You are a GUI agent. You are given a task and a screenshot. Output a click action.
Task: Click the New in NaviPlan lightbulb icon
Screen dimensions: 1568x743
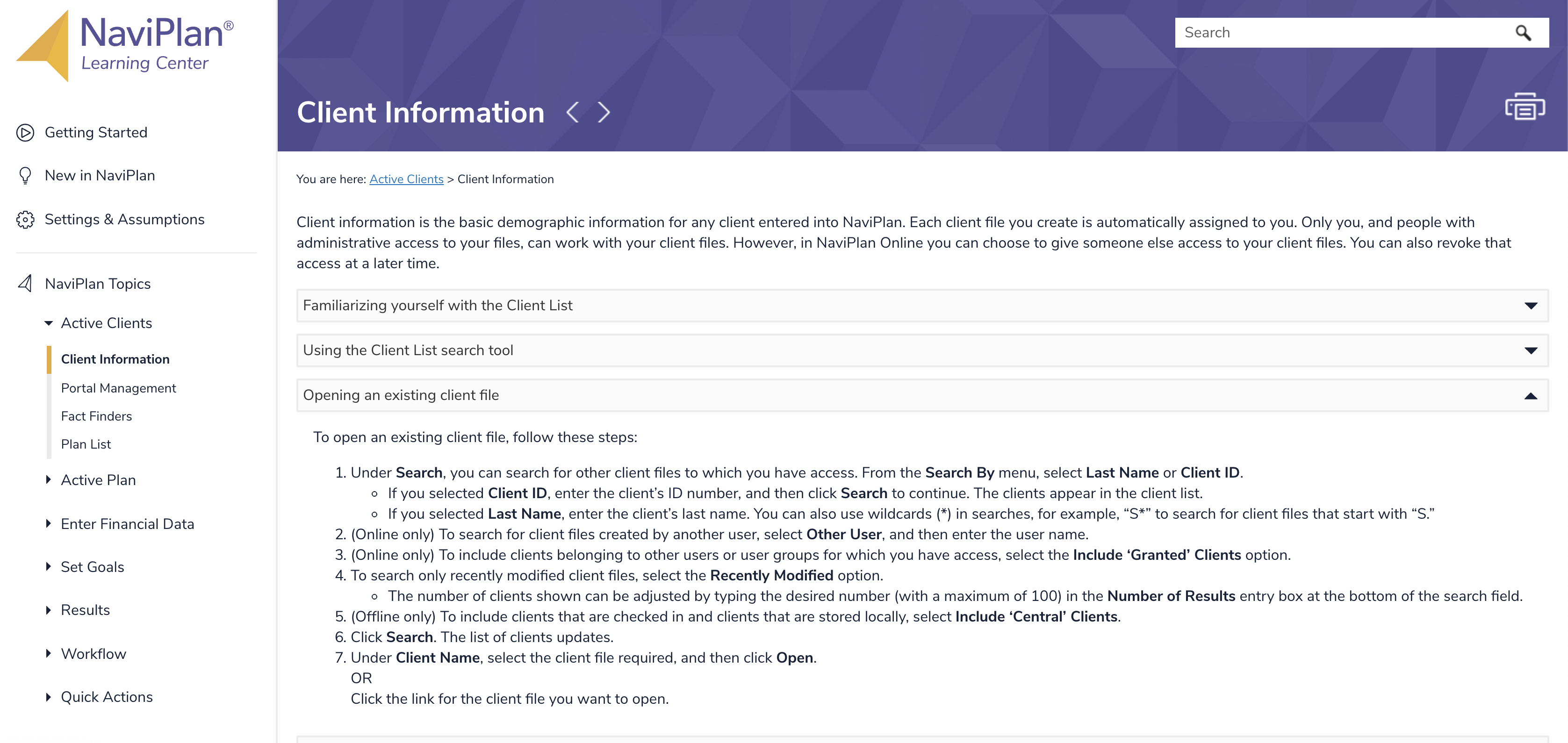click(25, 176)
